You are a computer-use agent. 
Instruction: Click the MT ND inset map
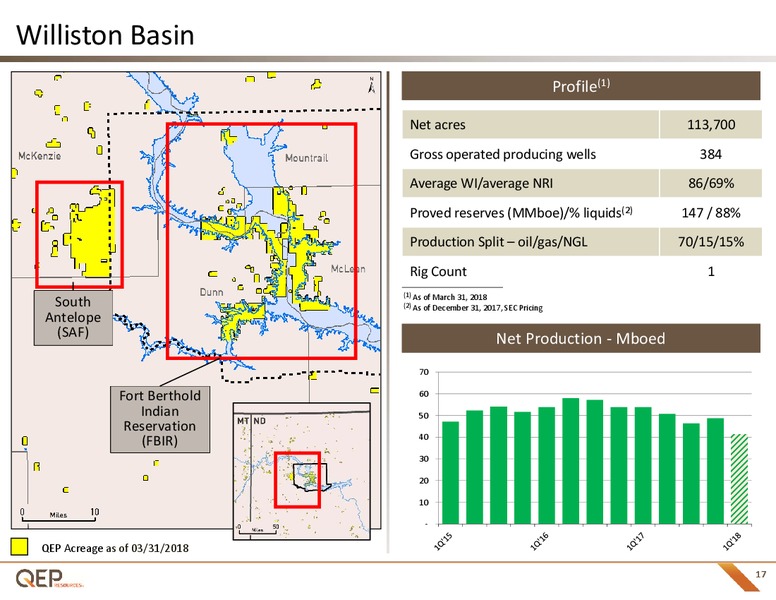(x=301, y=471)
